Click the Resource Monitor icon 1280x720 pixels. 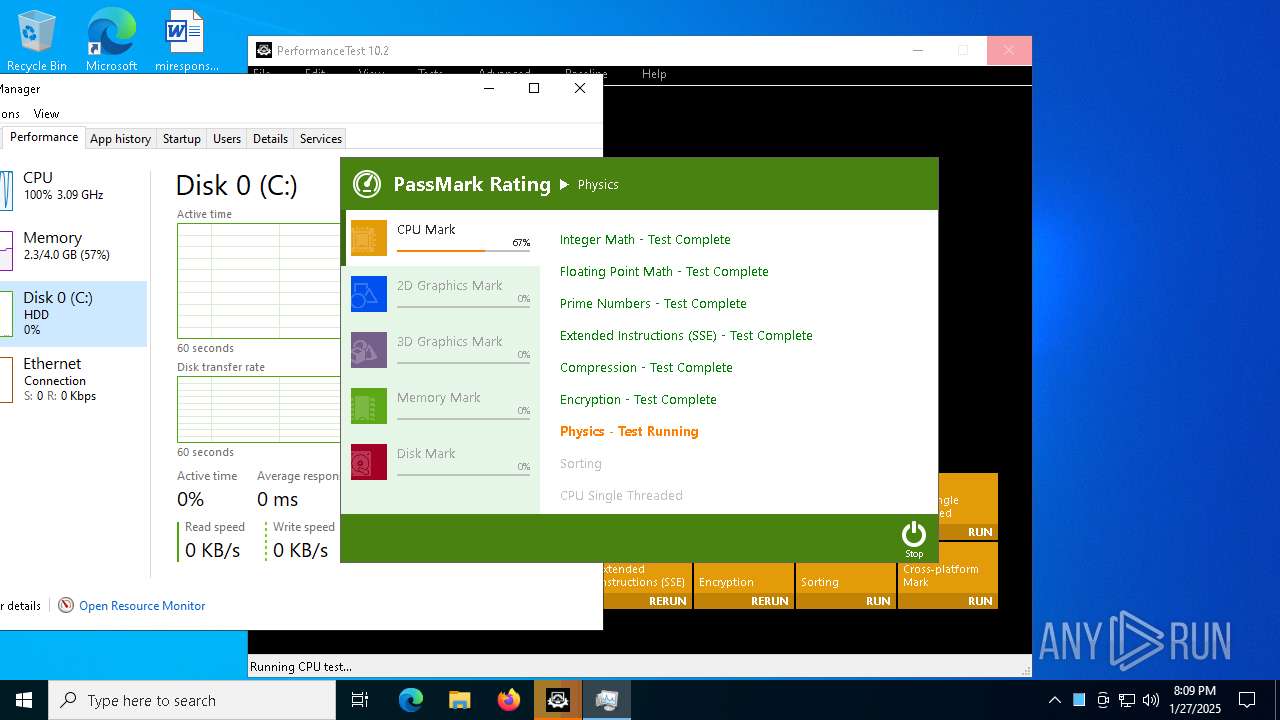click(66, 605)
